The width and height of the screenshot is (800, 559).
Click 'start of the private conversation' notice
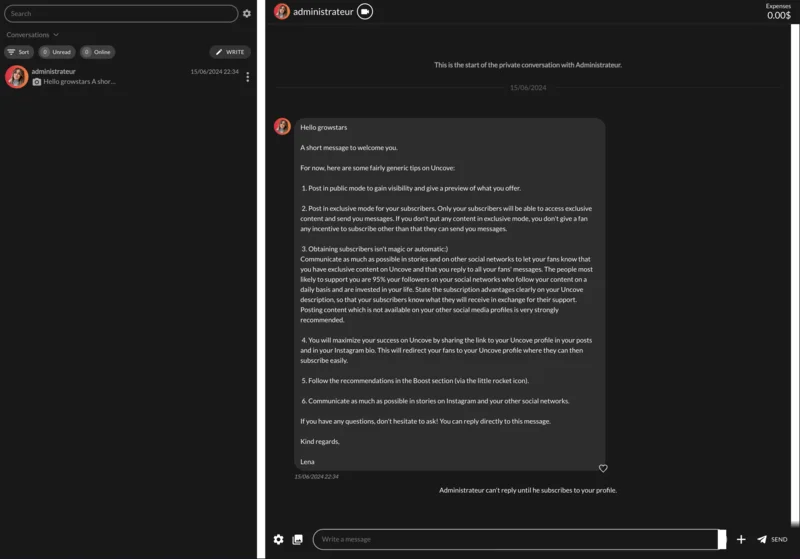pos(528,65)
